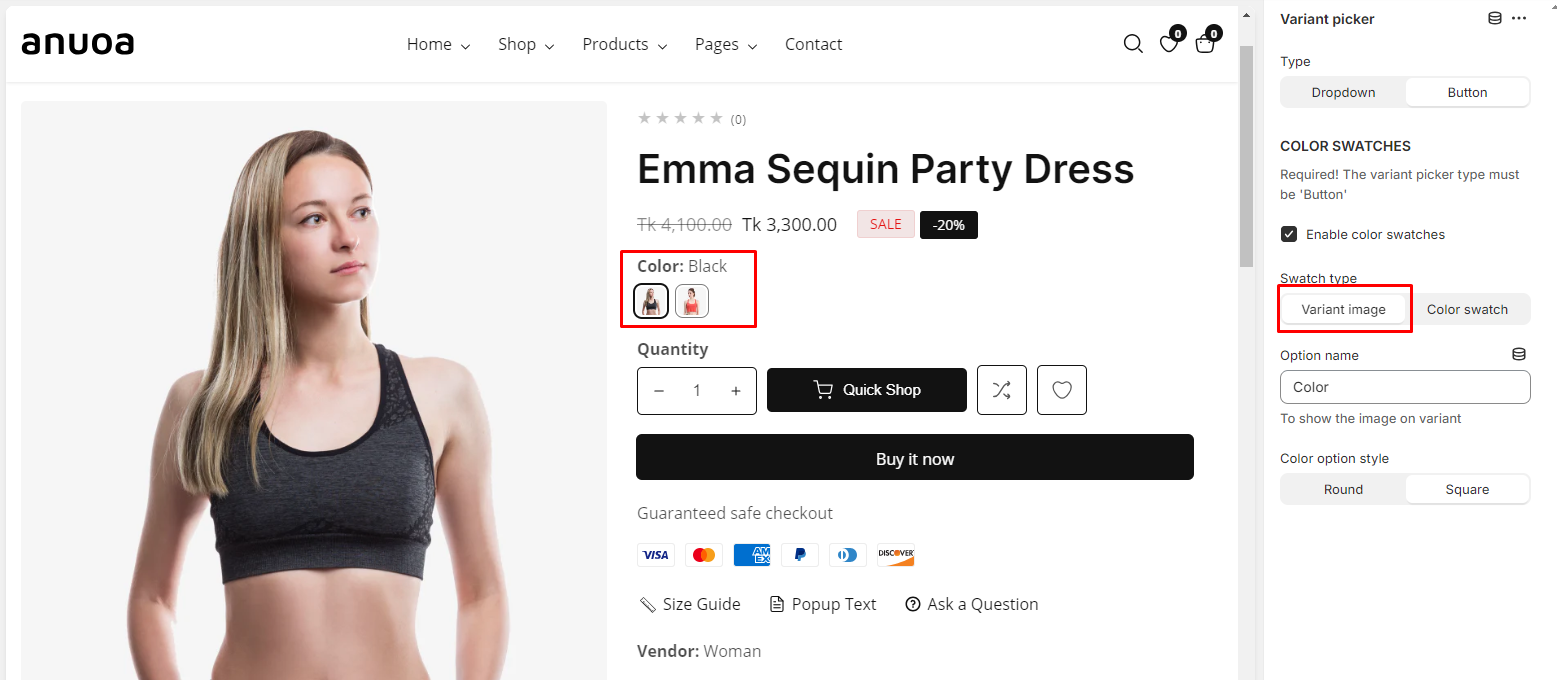Set variant picker type to Dropdown
Viewport: 1557px width, 680px height.
pos(1343,92)
